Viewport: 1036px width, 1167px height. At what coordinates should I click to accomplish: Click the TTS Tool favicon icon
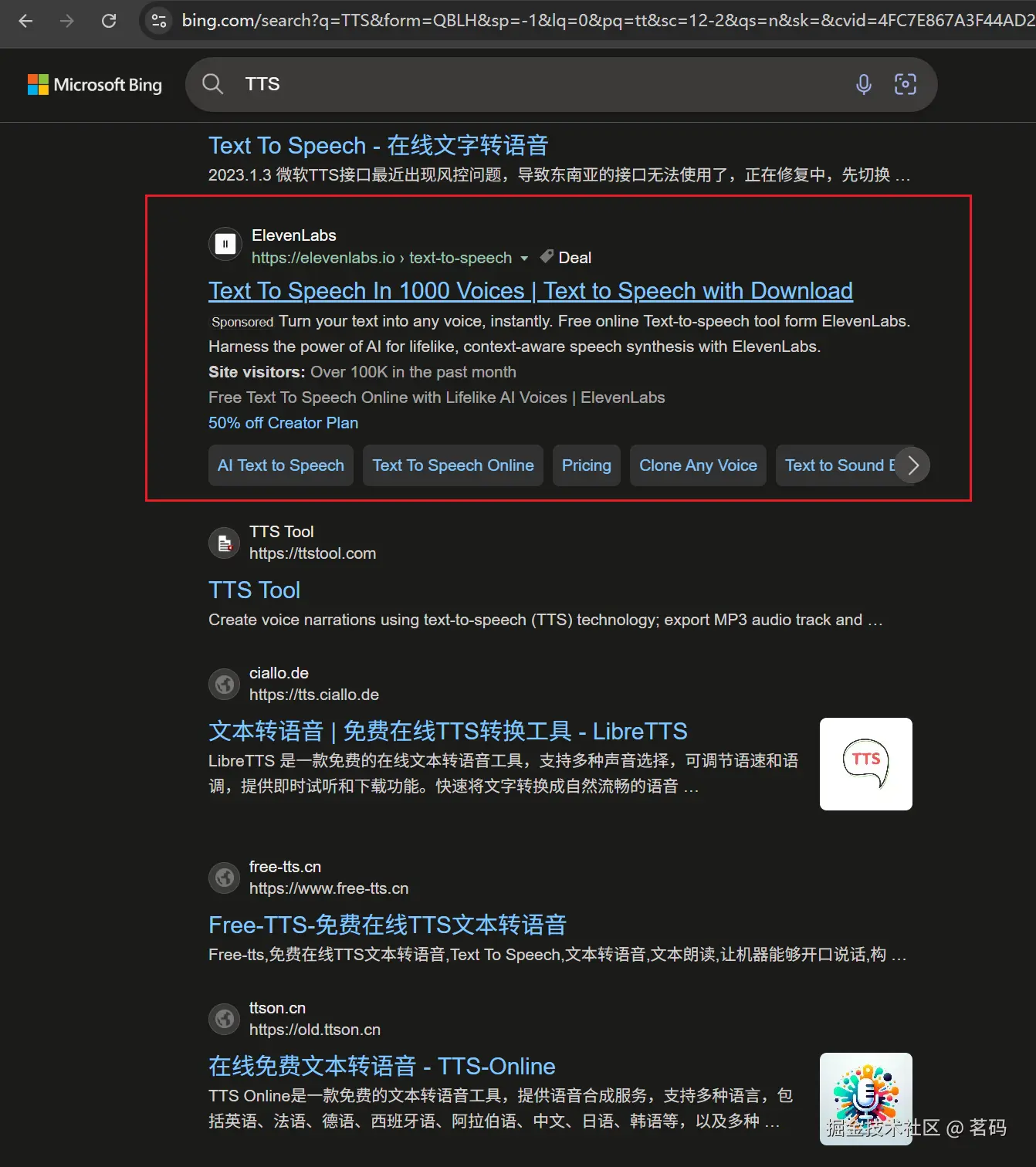pos(225,543)
